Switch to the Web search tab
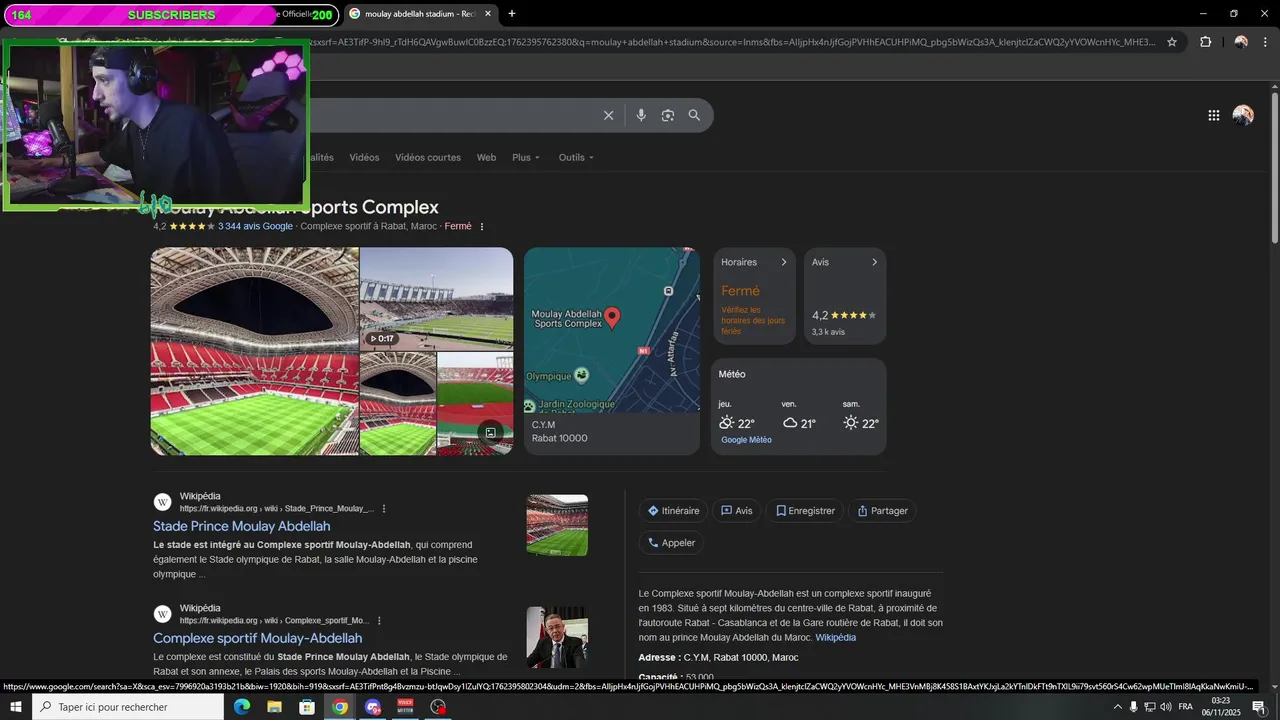 486,157
